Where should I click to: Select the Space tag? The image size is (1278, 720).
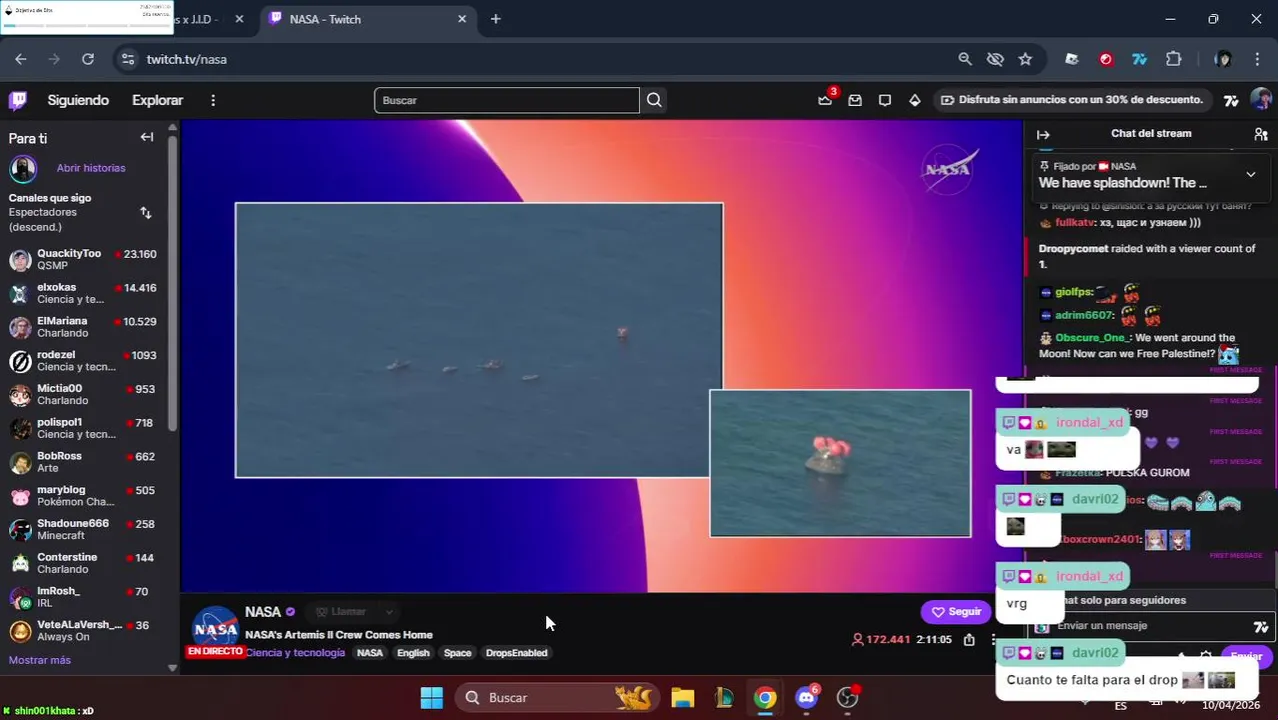tap(457, 653)
